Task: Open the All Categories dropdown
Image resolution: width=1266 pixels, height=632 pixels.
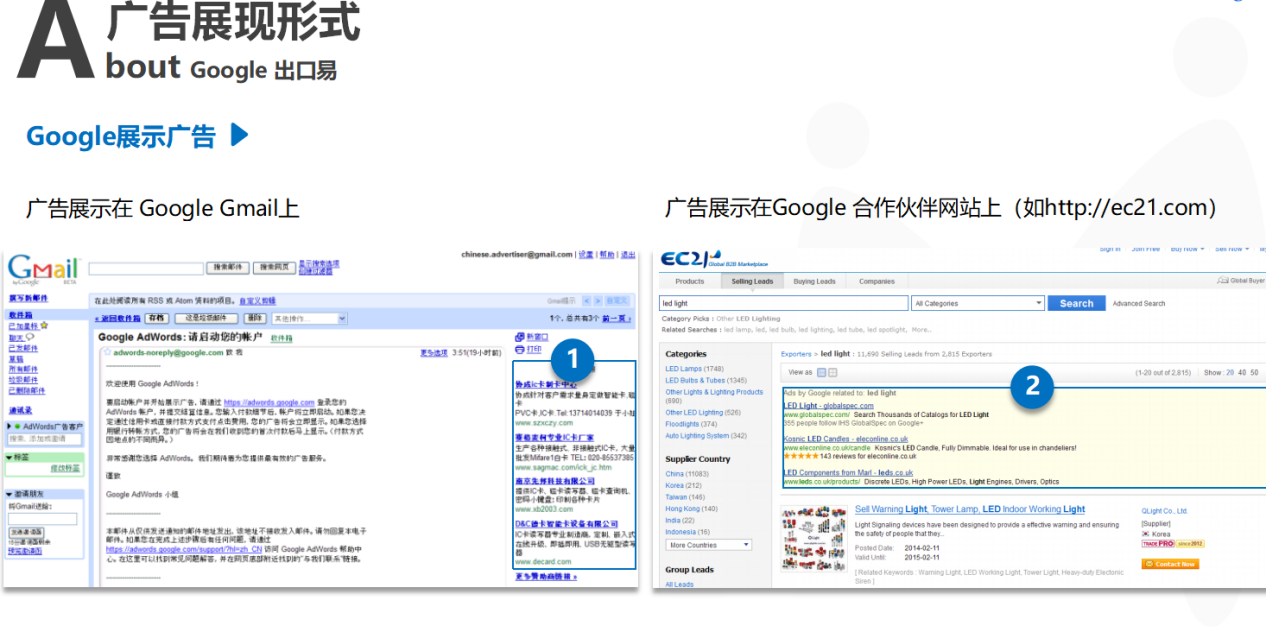Action: point(977,303)
